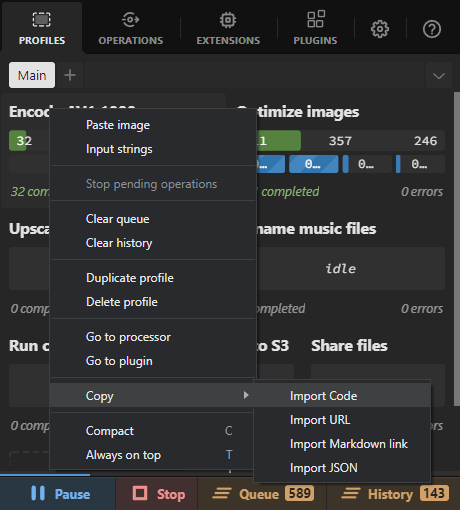Open help via the question mark icon
The height and width of the screenshot is (510, 460).
(432, 29)
